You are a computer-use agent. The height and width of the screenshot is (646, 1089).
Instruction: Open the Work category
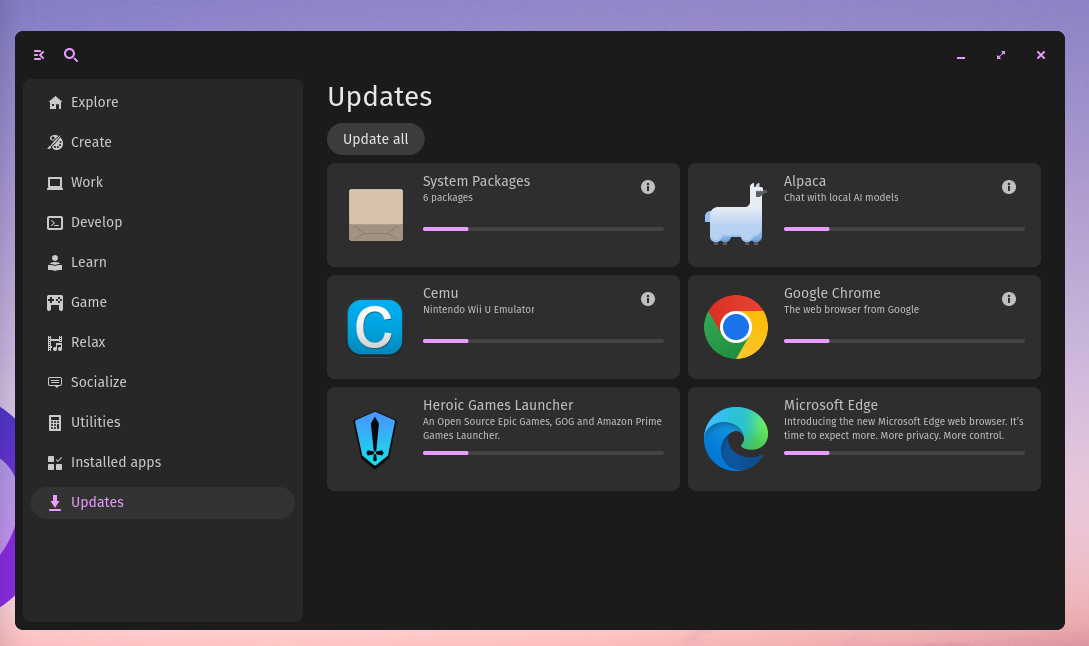click(163, 183)
